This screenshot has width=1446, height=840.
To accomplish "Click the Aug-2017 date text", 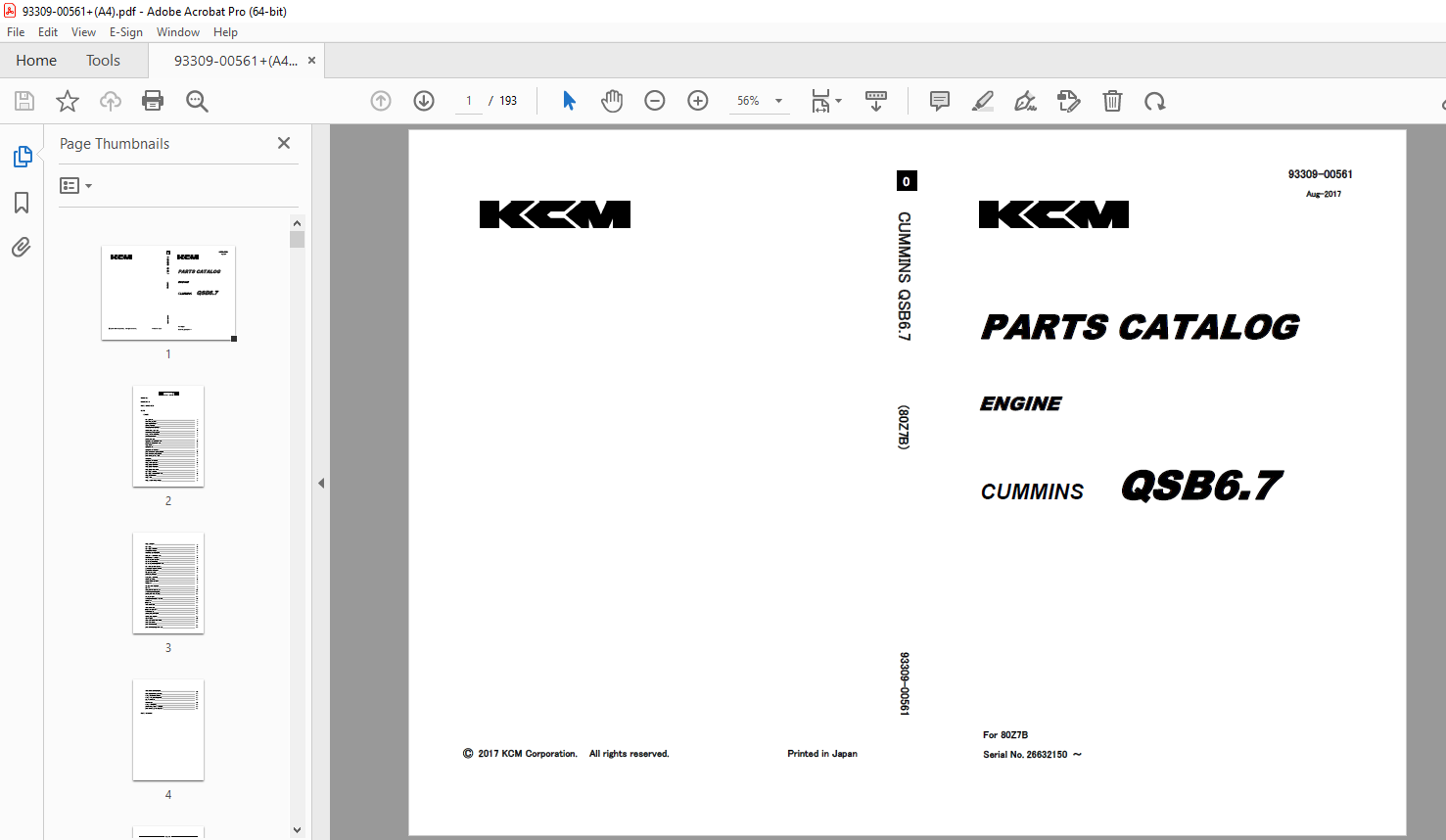I will (x=1324, y=194).
